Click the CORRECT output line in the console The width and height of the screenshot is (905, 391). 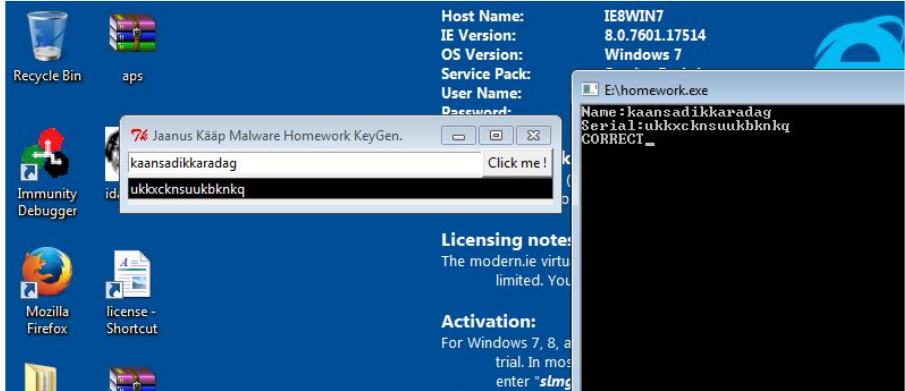pyautogui.click(x=612, y=140)
